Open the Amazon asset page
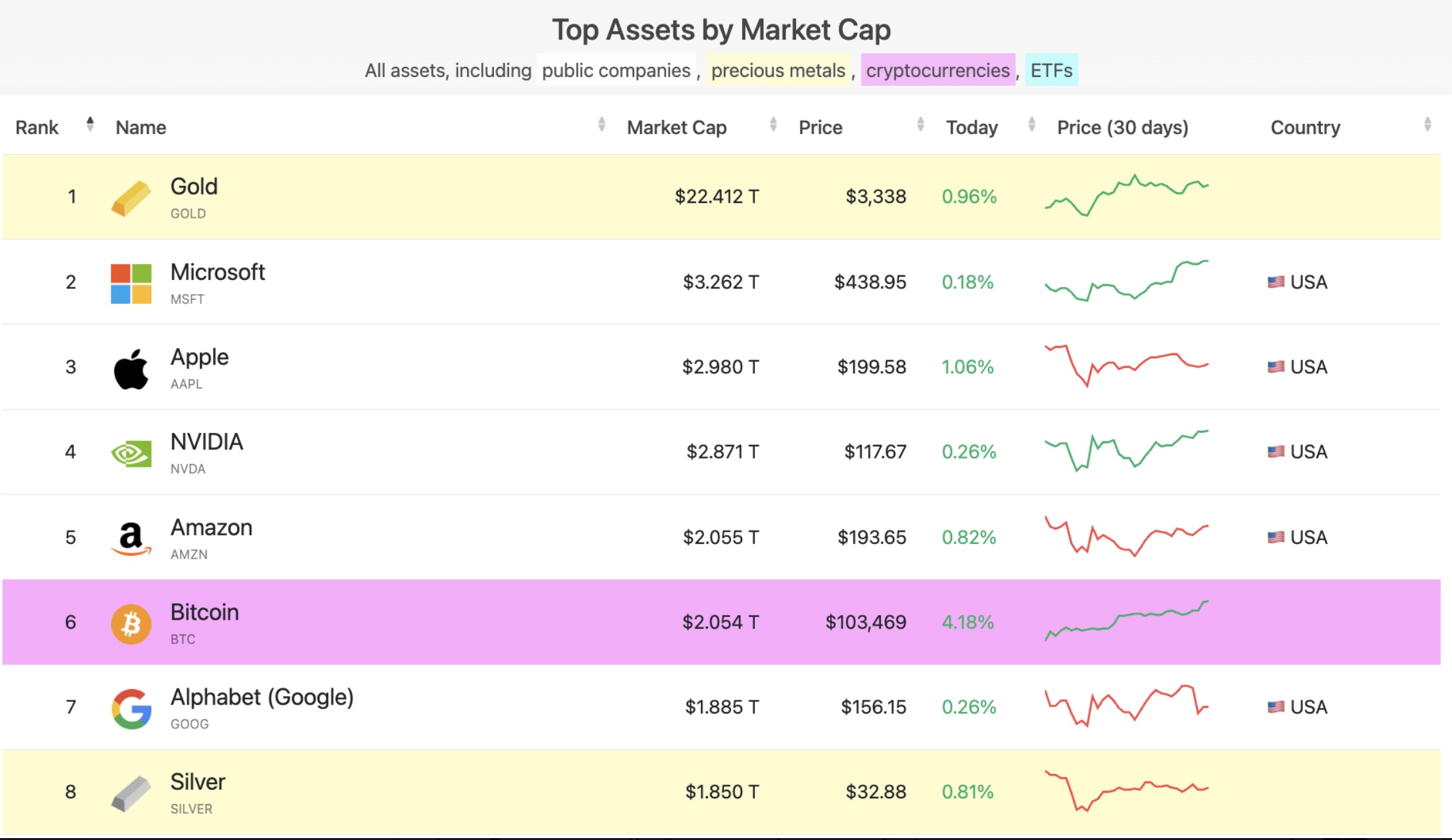Image resolution: width=1452 pixels, height=840 pixels. pos(211,527)
